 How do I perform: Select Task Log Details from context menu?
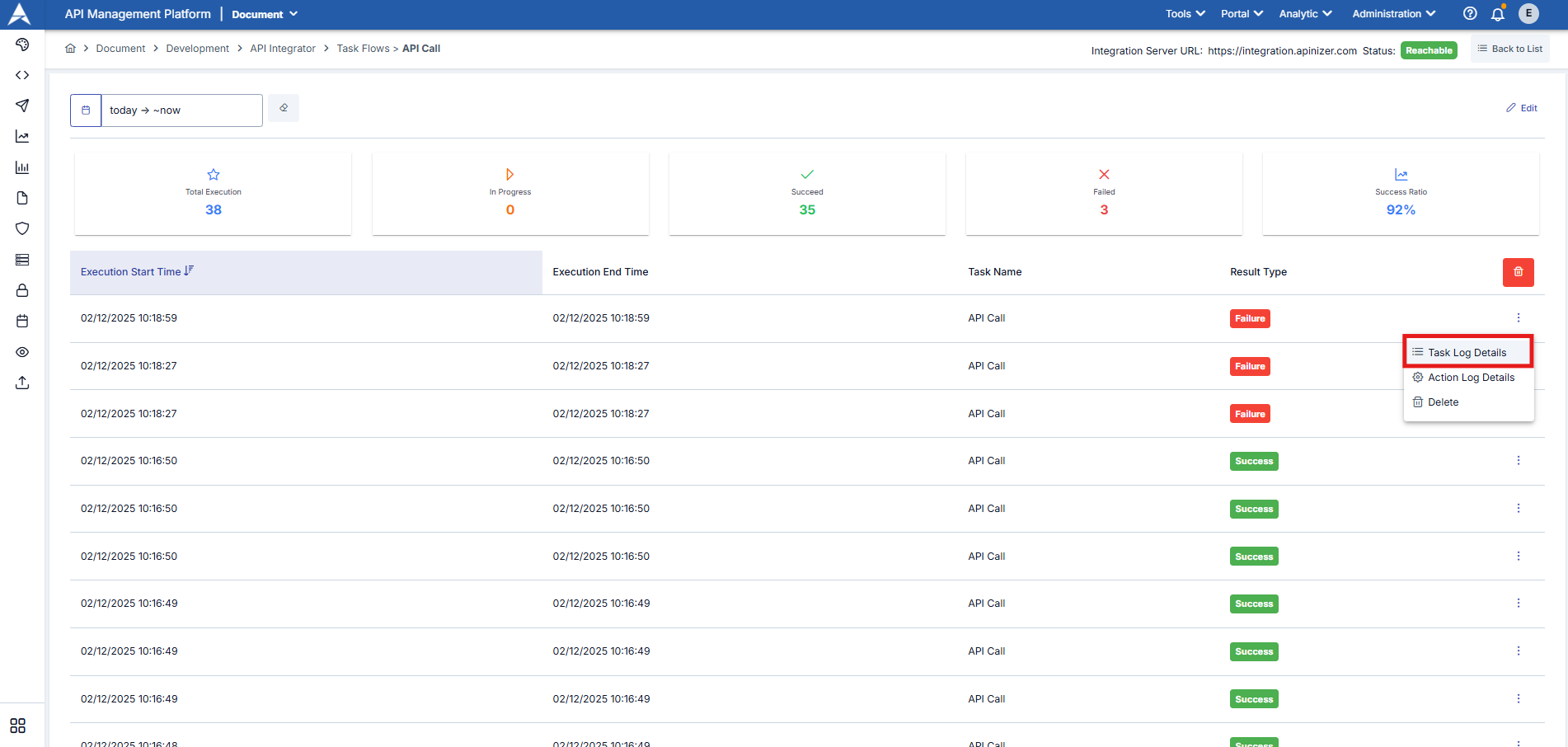[x=1467, y=353]
